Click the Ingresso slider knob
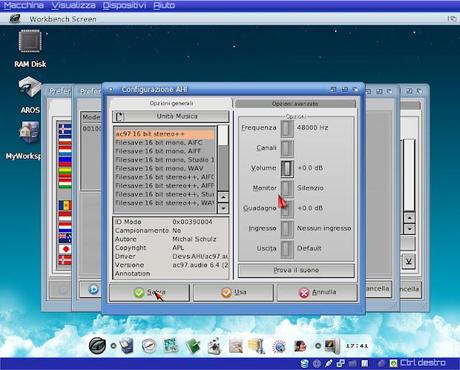The height and width of the screenshot is (370, 460). pos(287,229)
